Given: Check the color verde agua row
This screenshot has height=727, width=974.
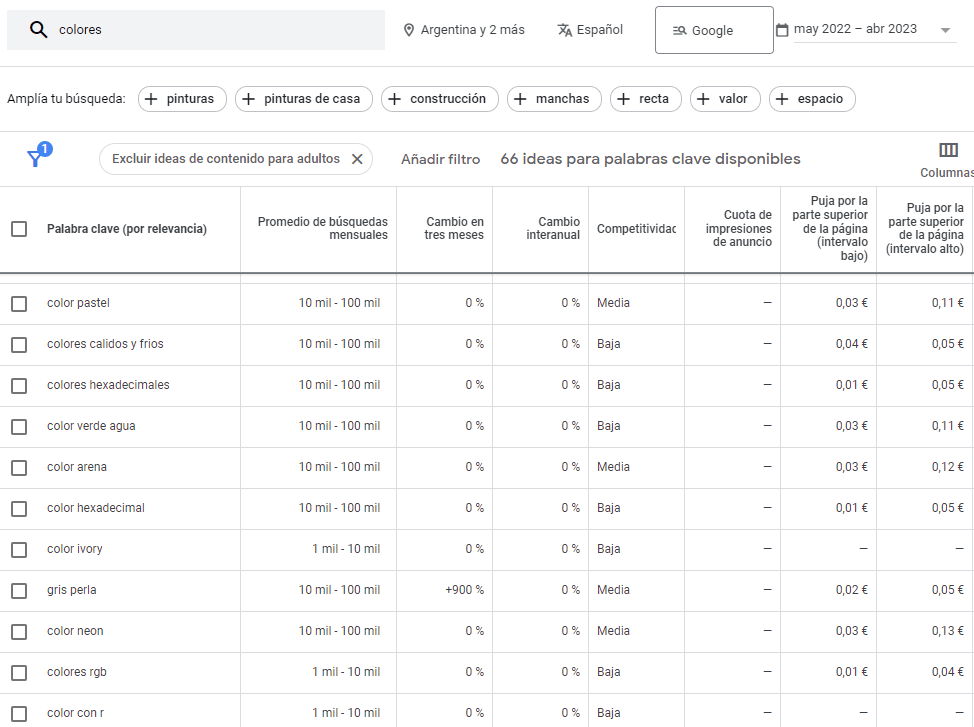Looking at the screenshot, I should [x=19, y=426].
